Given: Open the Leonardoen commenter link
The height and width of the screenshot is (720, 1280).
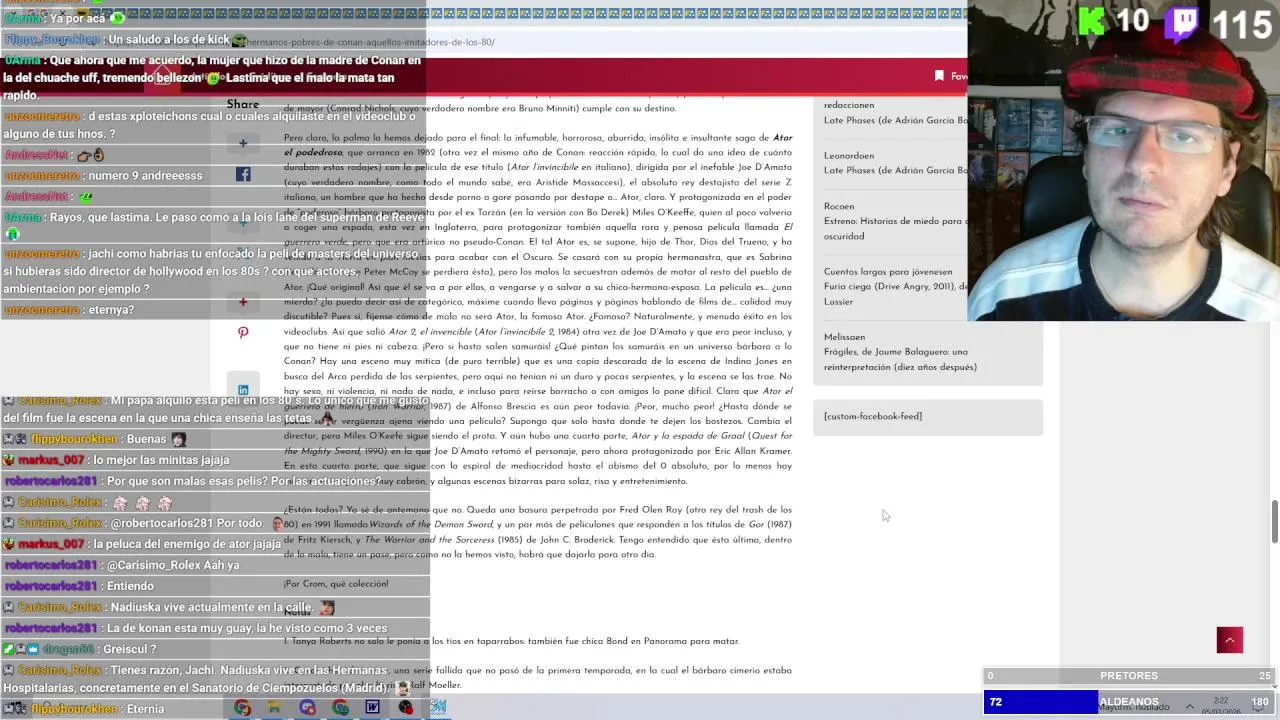Looking at the screenshot, I should coord(849,156).
